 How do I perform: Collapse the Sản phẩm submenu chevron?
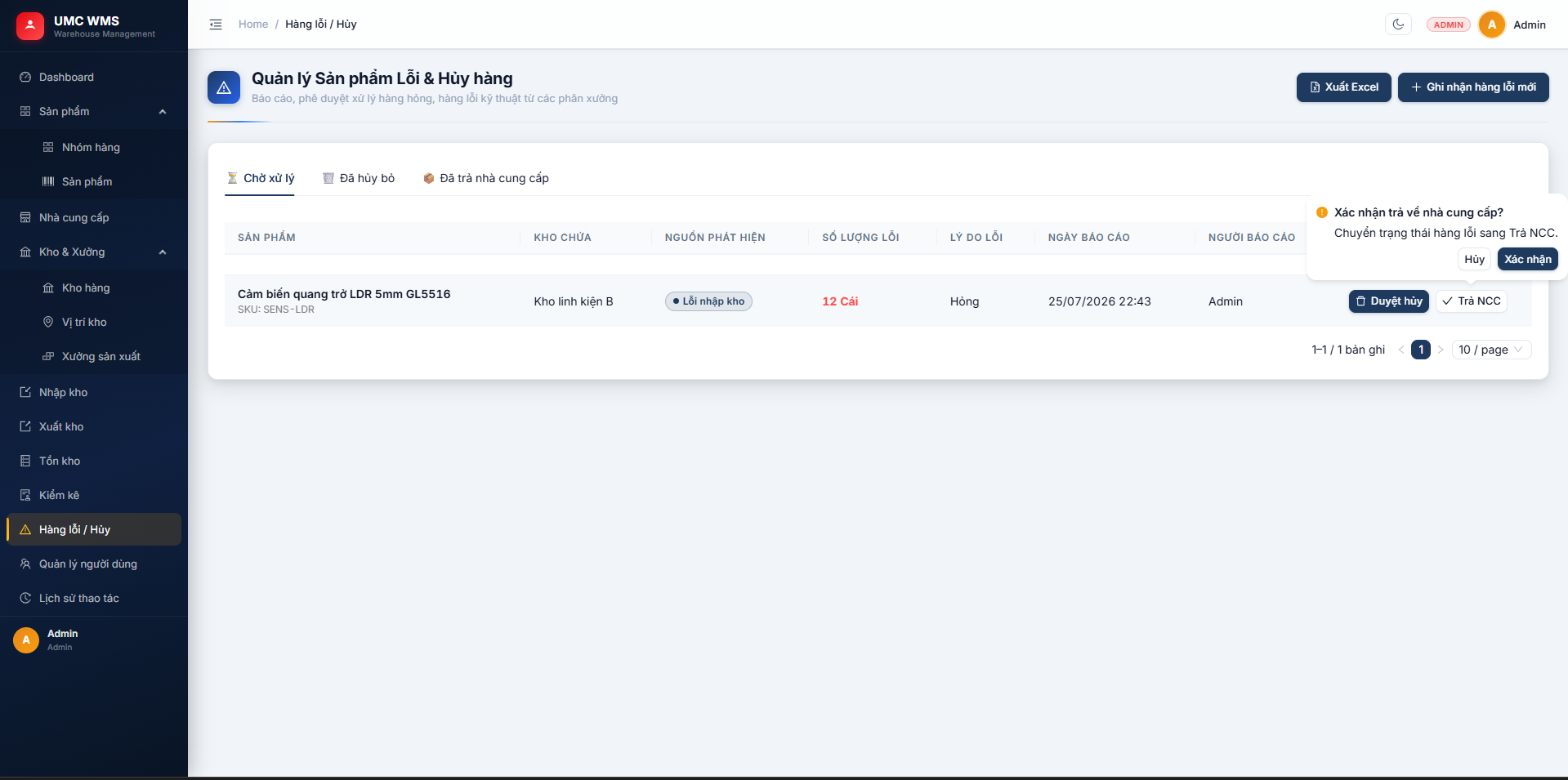tap(163, 112)
